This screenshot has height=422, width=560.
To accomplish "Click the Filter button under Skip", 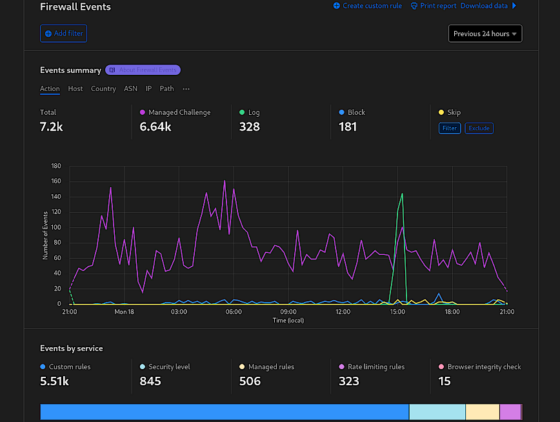I will point(450,128).
